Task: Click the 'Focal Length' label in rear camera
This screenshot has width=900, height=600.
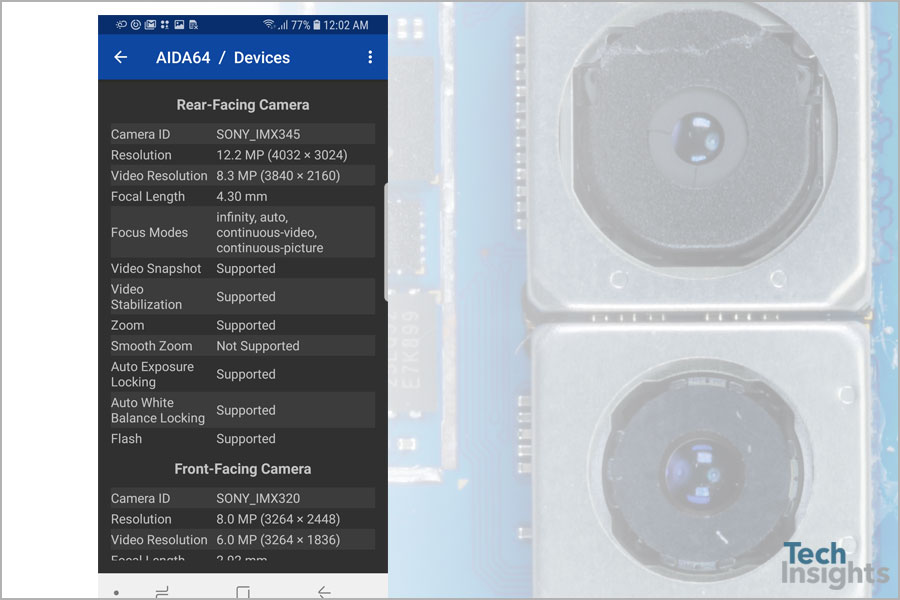Action: [148, 196]
